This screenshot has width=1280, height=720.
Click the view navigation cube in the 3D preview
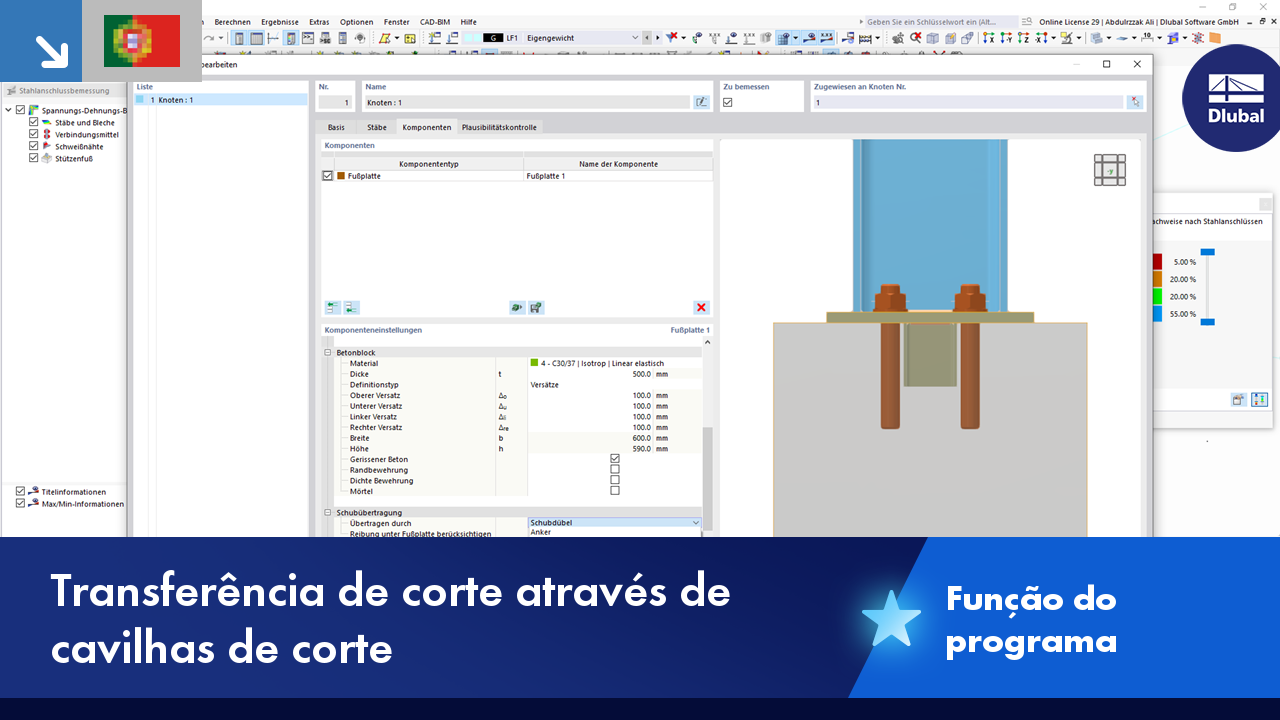[1109, 170]
